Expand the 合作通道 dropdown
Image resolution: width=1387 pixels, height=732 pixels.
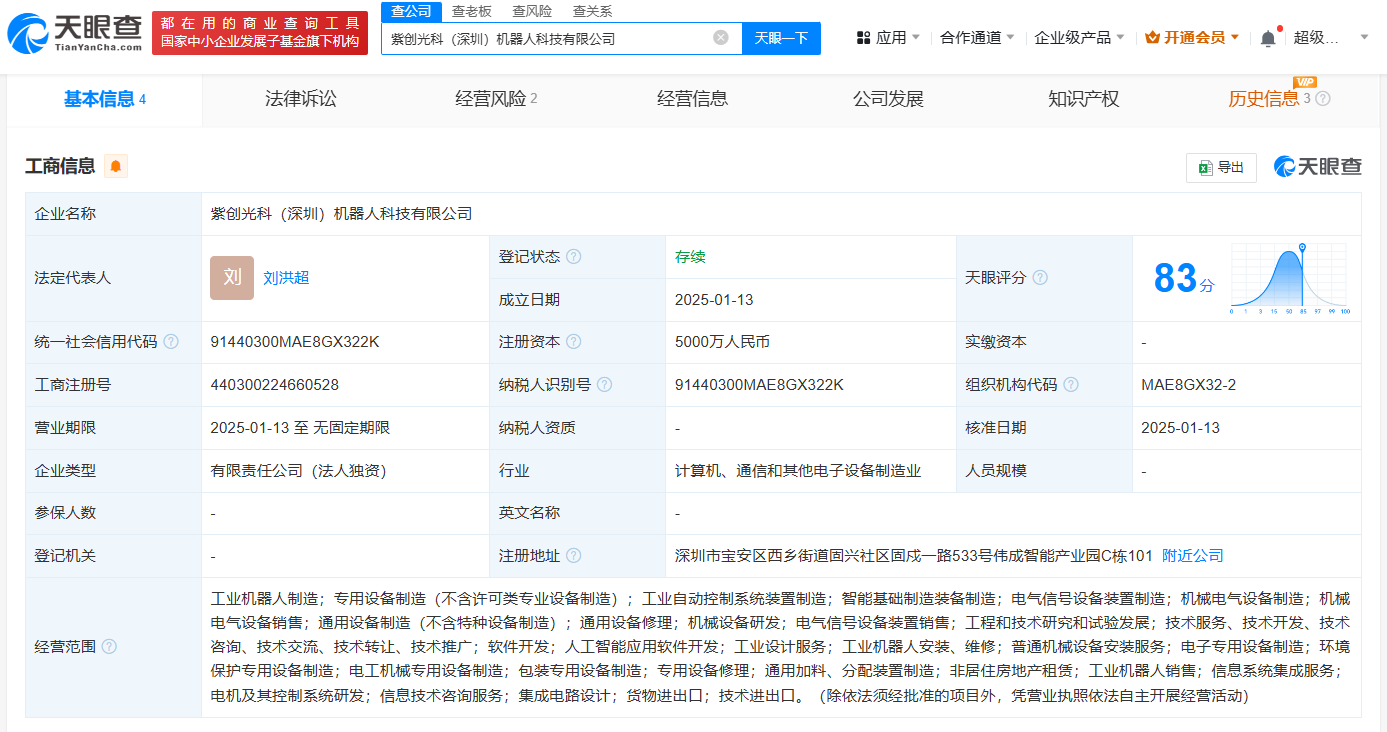click(x=977, y=38)
